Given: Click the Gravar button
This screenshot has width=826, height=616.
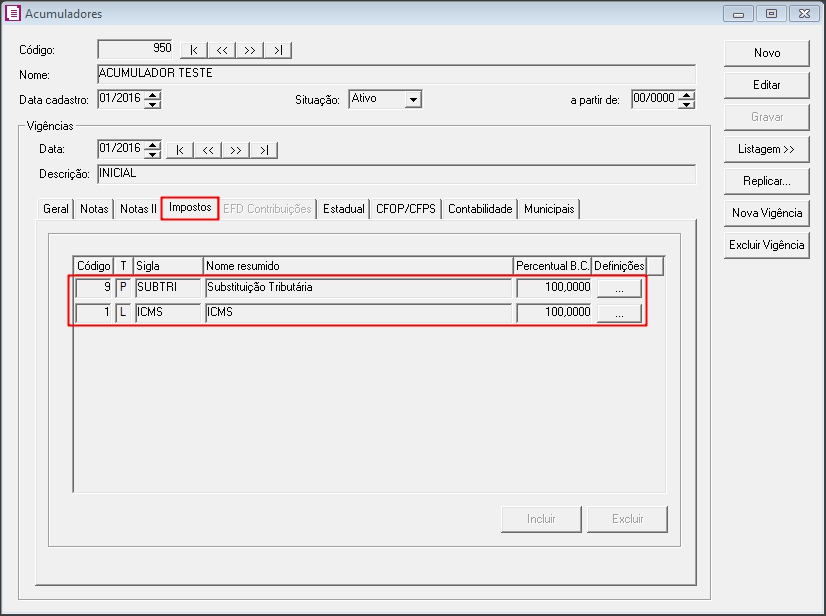Looking at the screenshot, I should point(766,118).
